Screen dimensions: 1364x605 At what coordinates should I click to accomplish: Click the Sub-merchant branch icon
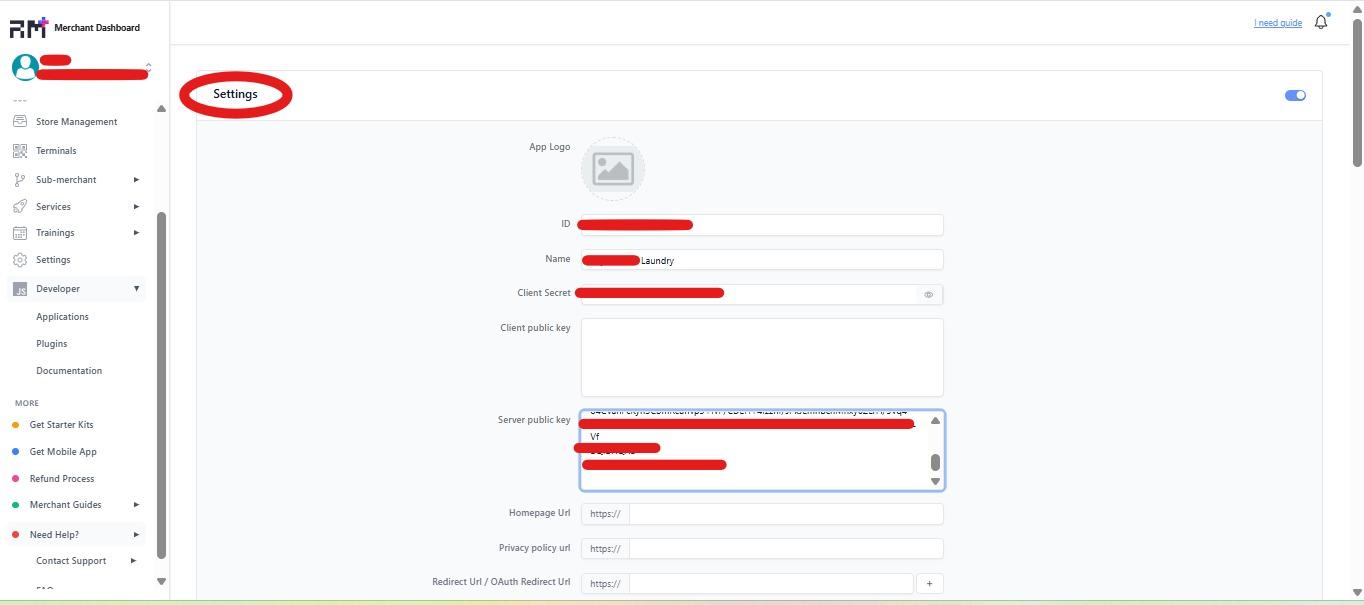click(x=19, y=179)
